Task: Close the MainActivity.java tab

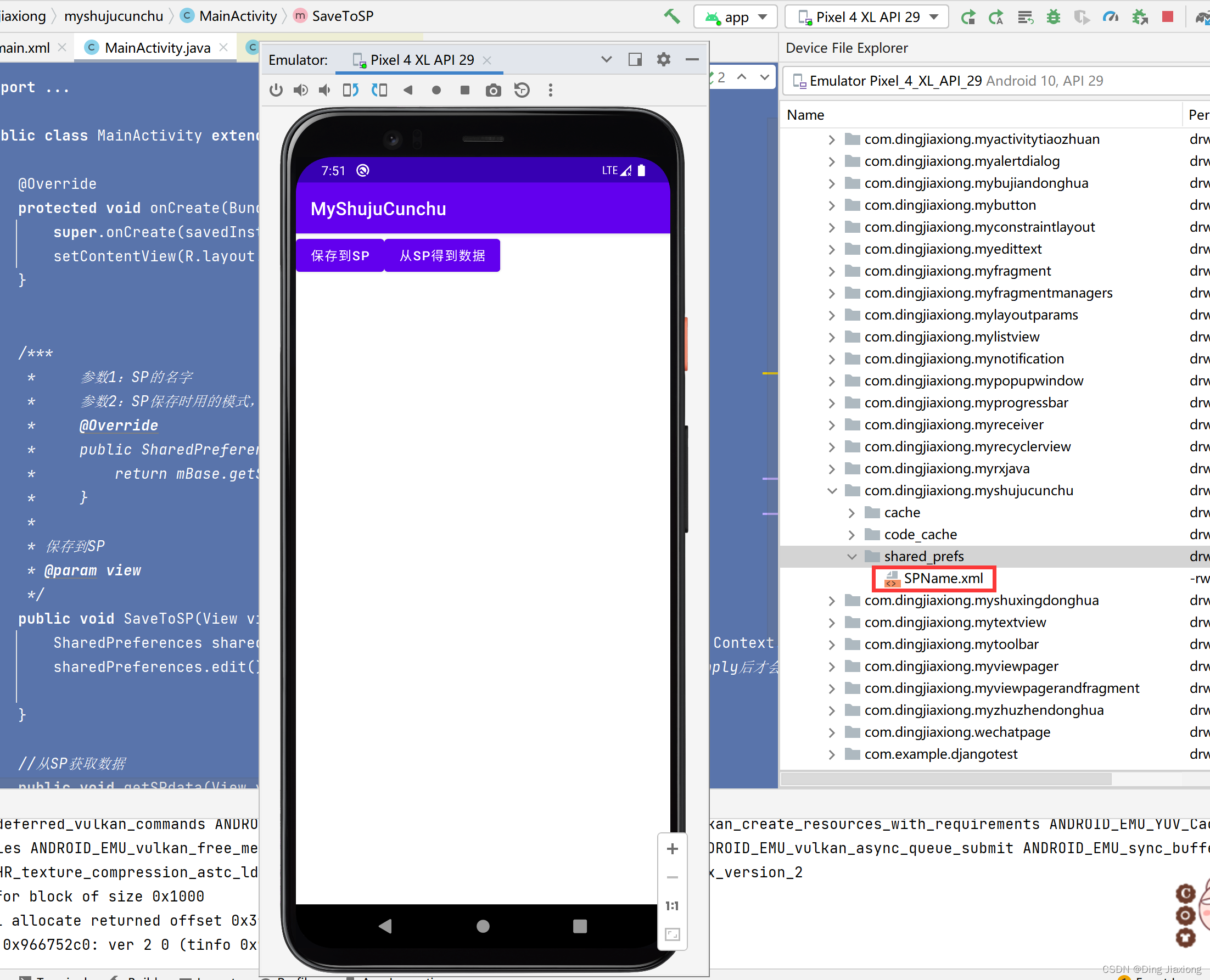Action: coord(223,47)
